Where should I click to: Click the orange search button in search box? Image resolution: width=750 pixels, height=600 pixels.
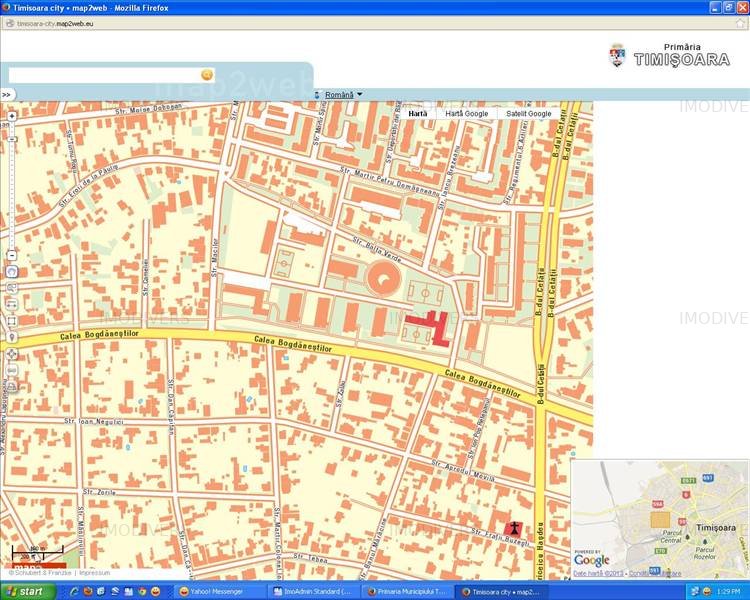(207, 75)
